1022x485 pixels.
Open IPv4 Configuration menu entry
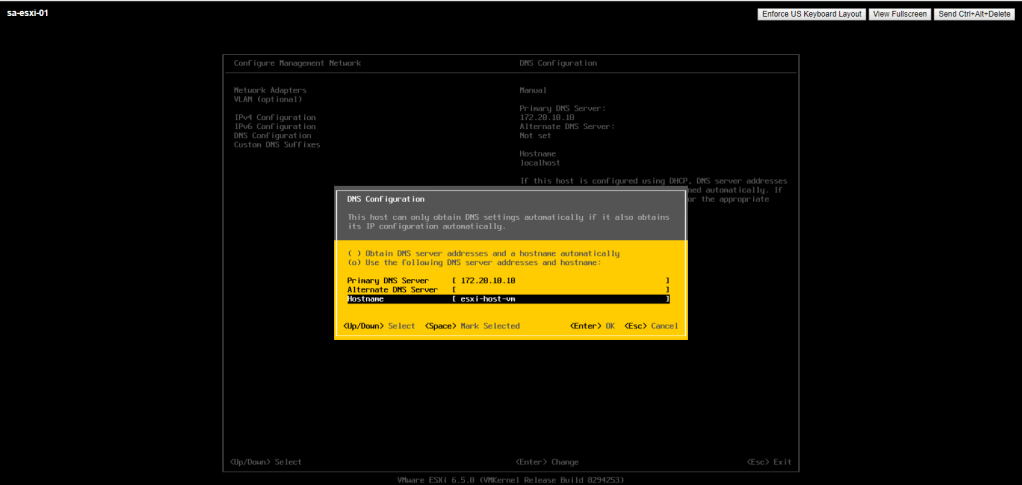274,117
